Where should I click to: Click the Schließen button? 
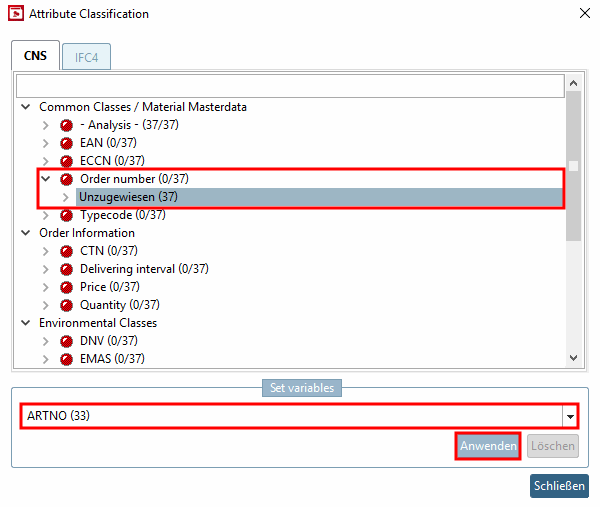tap(558, 486)
